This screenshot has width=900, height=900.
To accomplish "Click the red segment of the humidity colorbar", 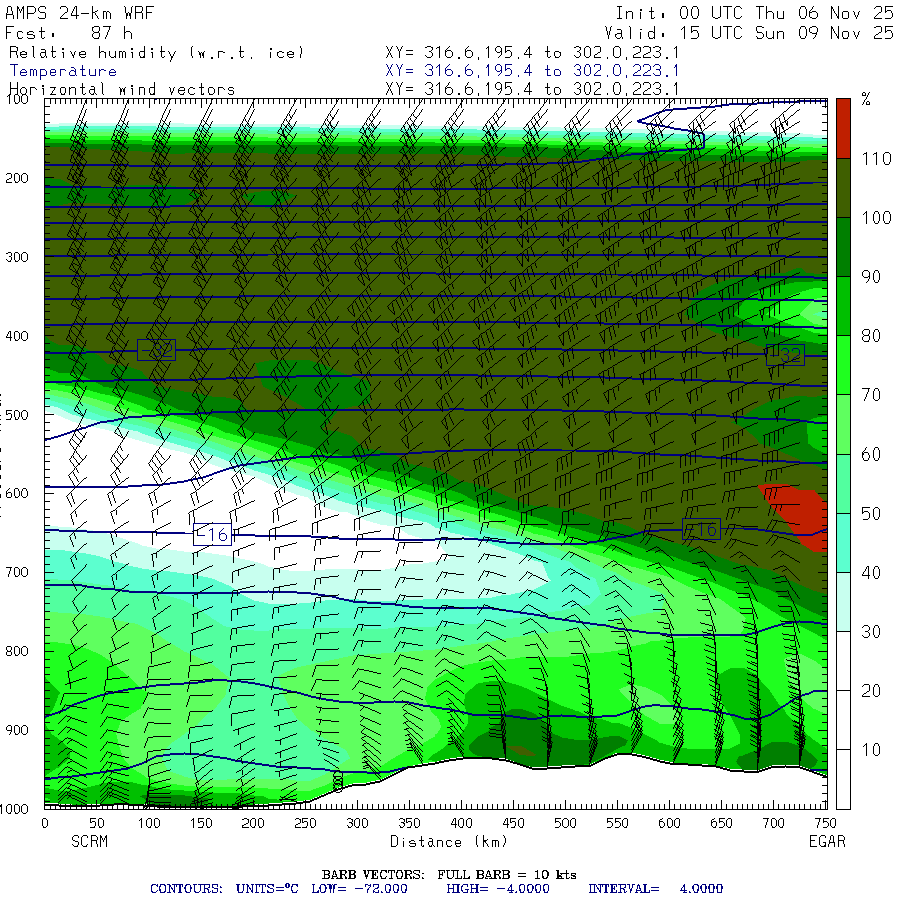I will [x=843, y=128].
